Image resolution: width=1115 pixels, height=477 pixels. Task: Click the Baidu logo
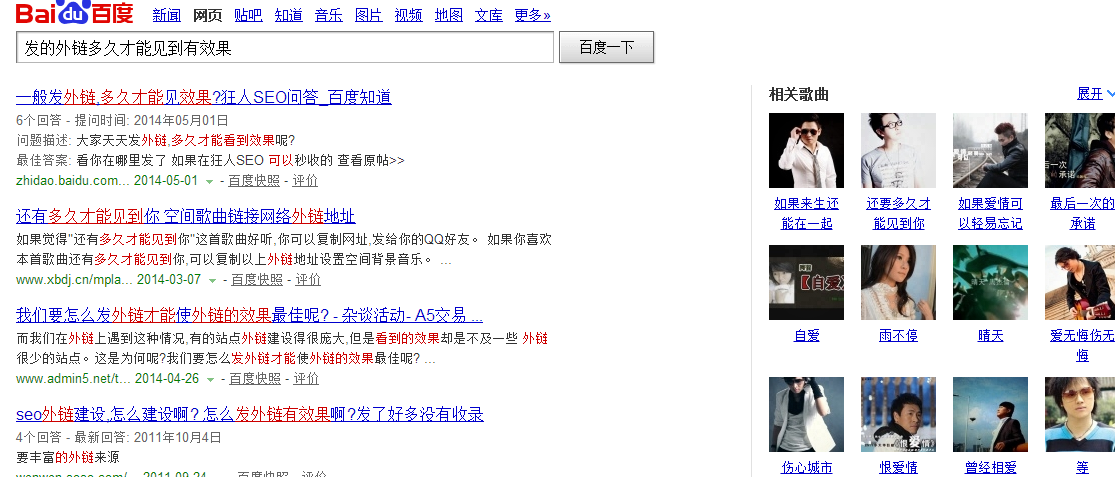[74, 14]
